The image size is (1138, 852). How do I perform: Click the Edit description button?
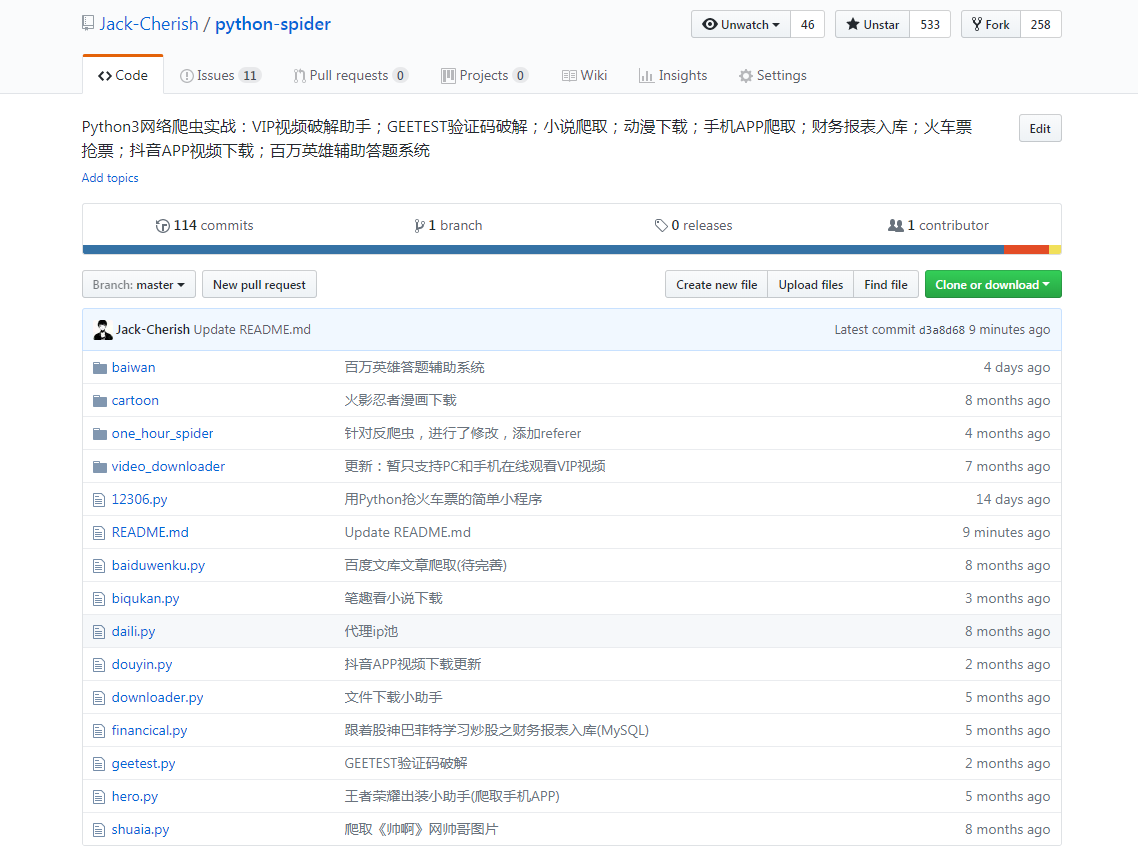click(x=1040, y=128)
